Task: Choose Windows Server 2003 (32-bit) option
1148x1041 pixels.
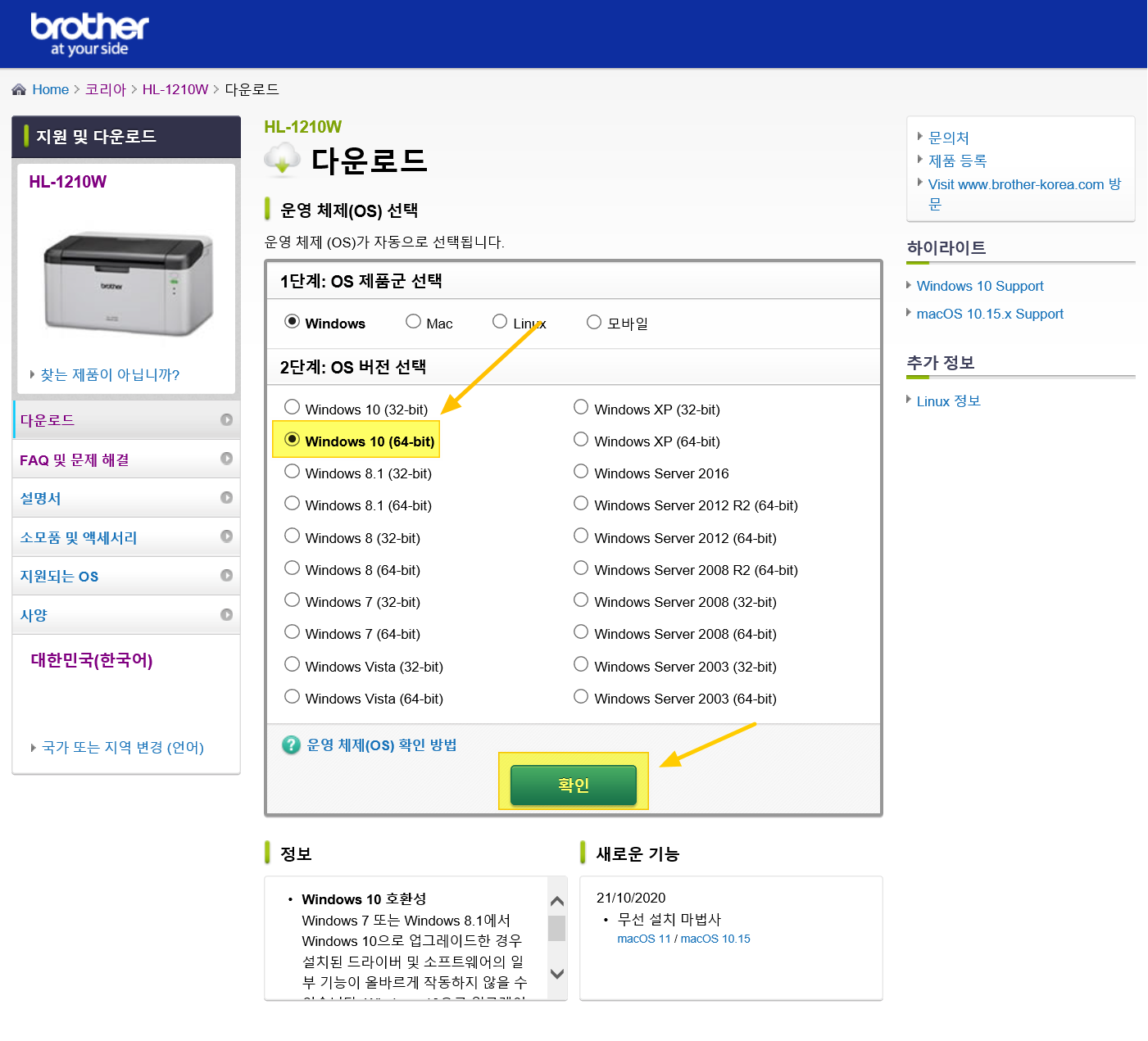Action: point(581,664)
